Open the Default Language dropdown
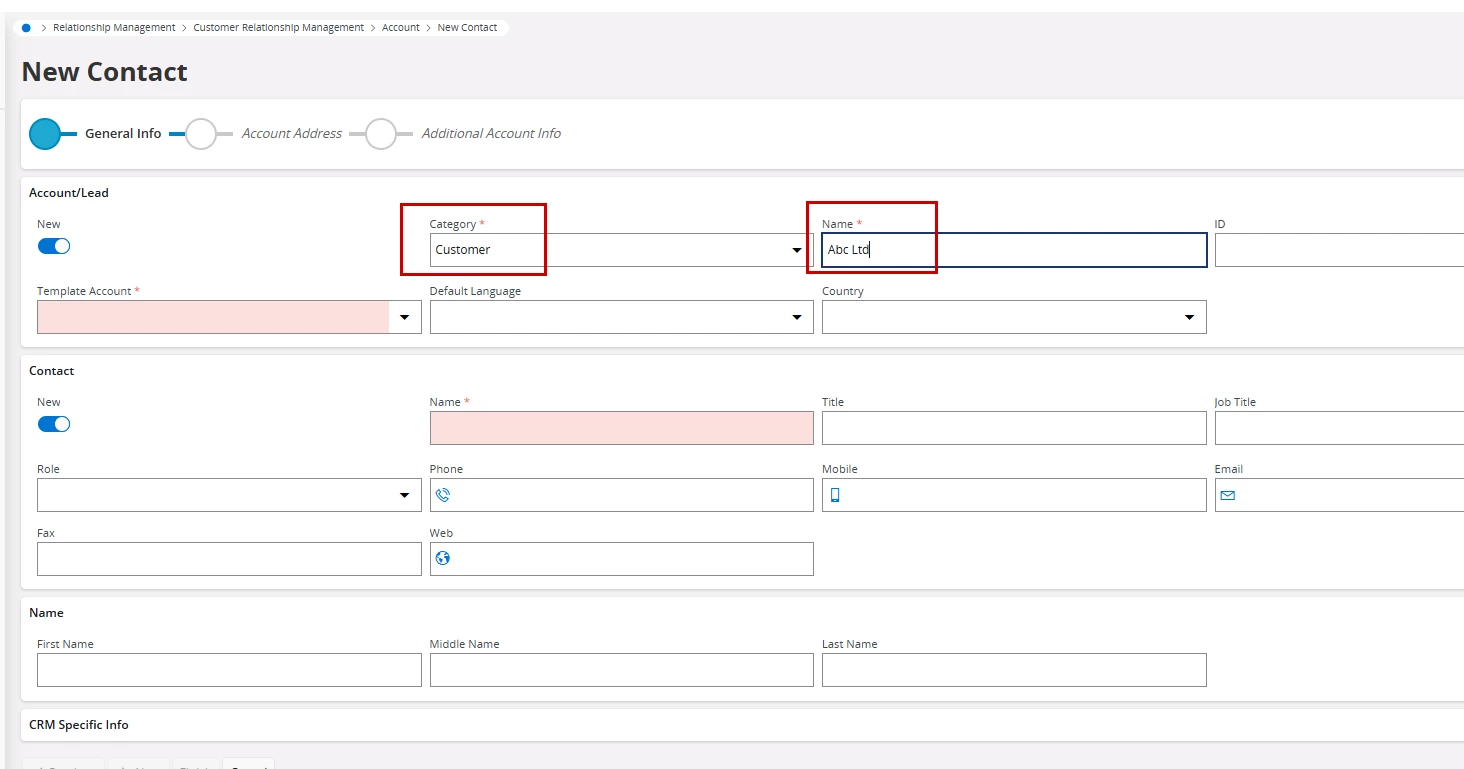This screenshot has width=1464, height=769. coord(797,317)
